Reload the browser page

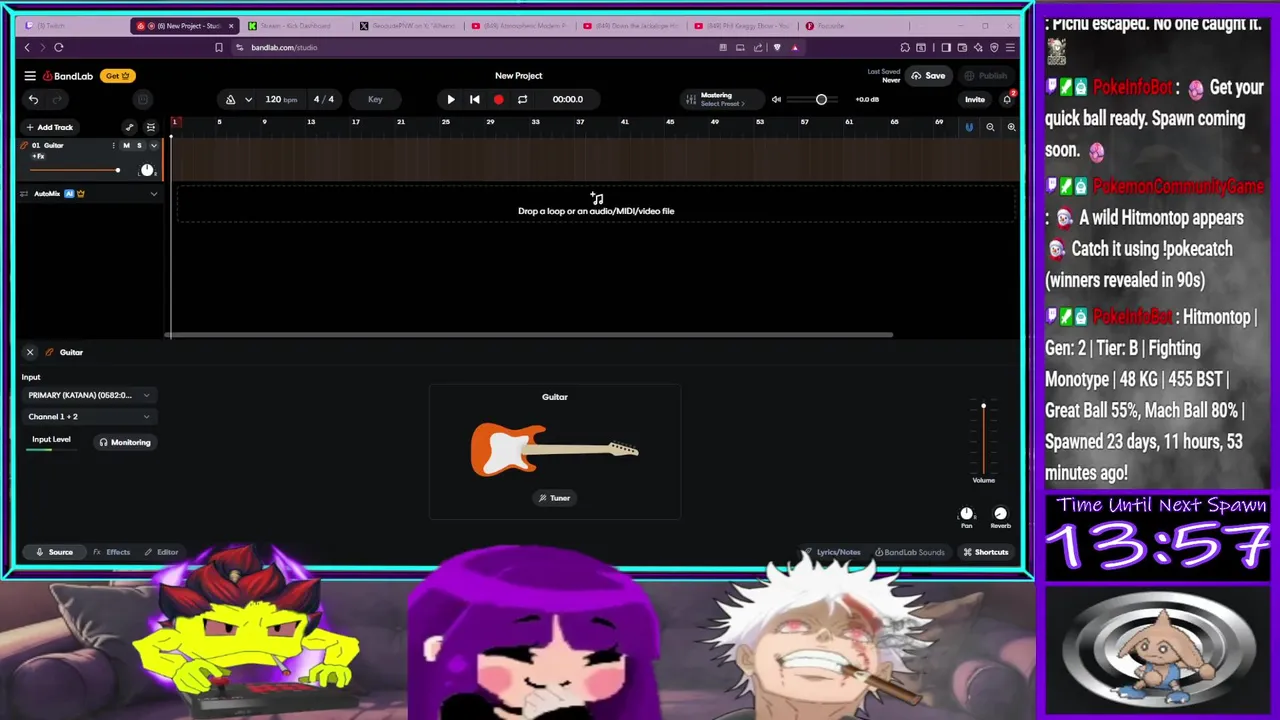click(59, 47)
